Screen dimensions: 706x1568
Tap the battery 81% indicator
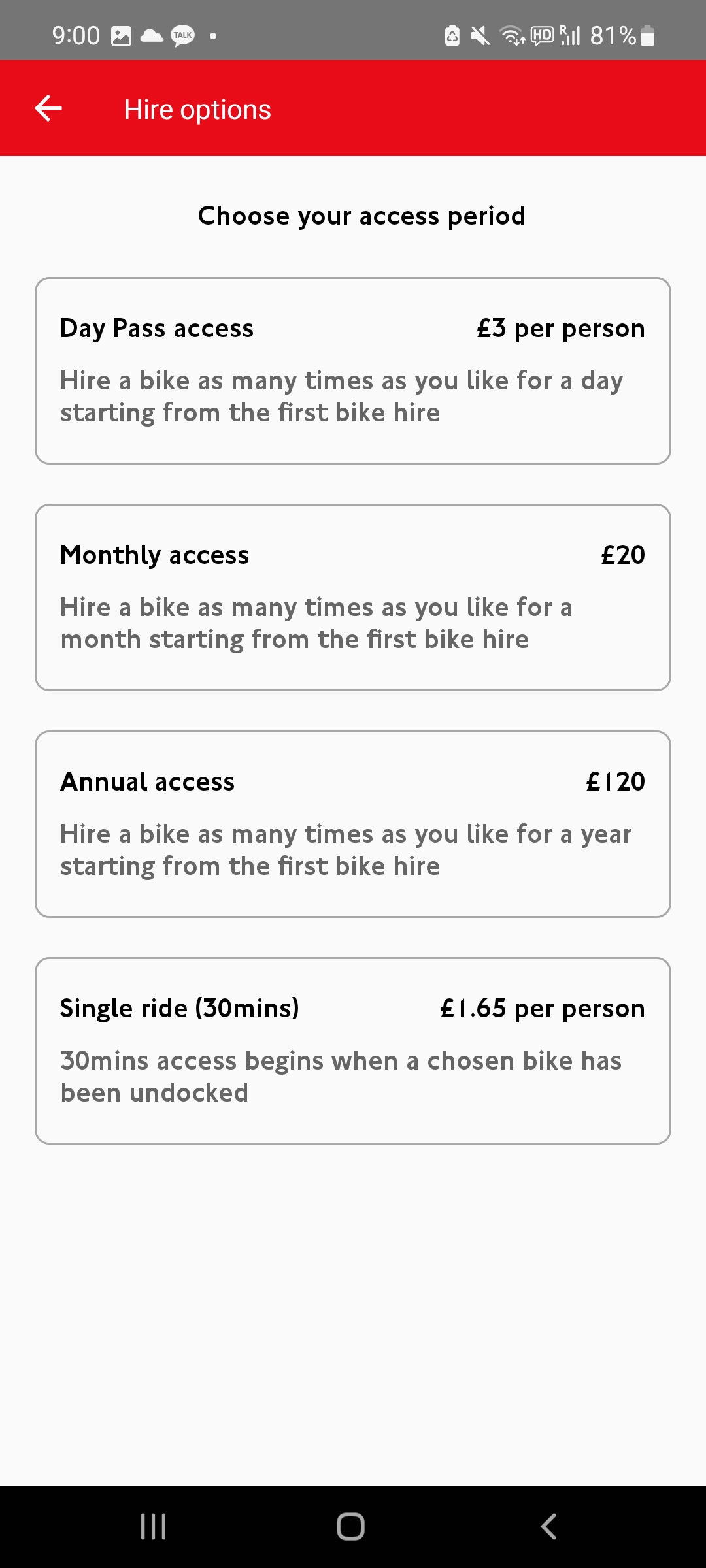pyautogui.click(x=622, y=36)
